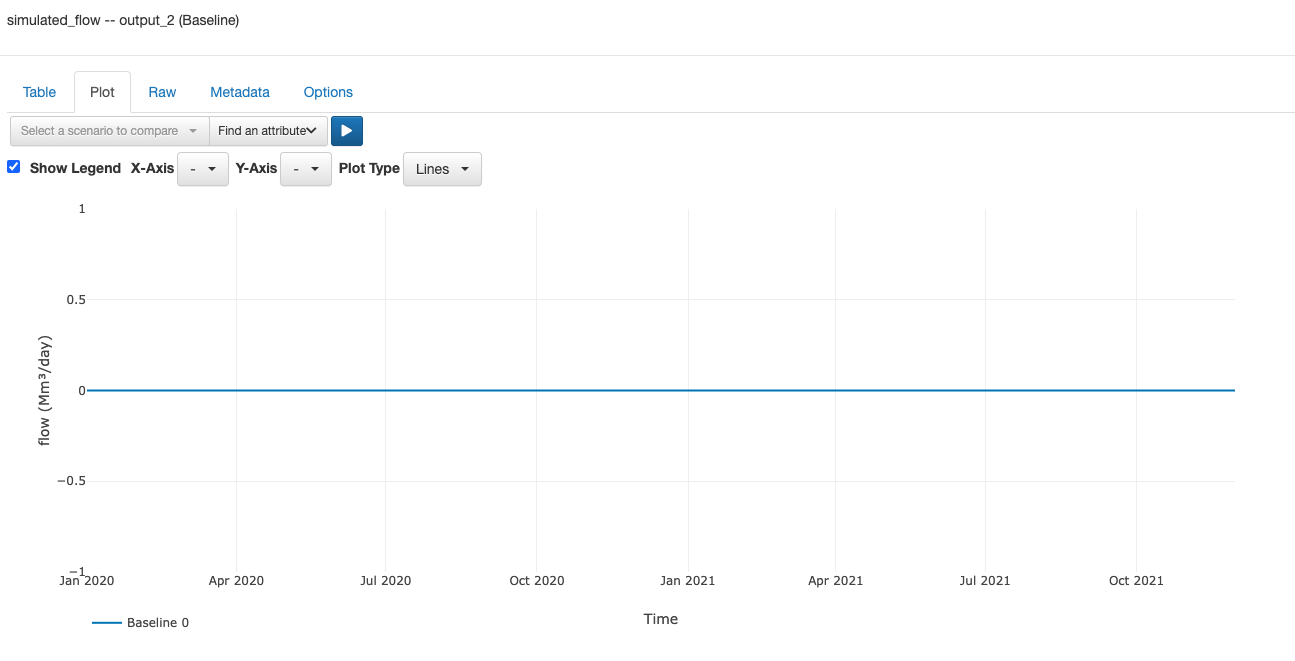Image resolution: width=1295 pixels, height=661 pixels.
Task: Open the X-Axis options dropdown
Action: click(x=203, y=169)
